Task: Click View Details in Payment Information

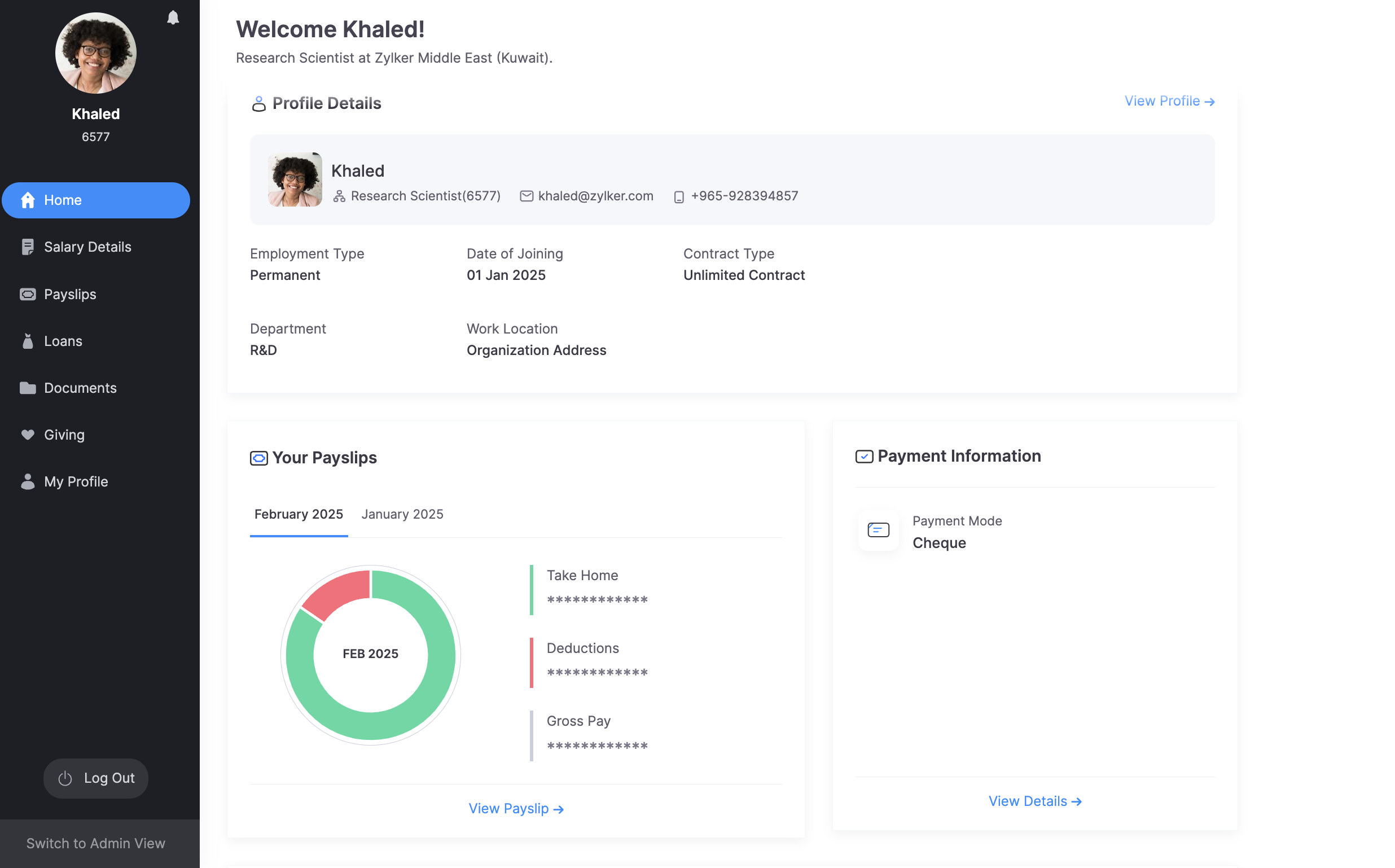Action: pyautogui.click(x=1034, y=801)
